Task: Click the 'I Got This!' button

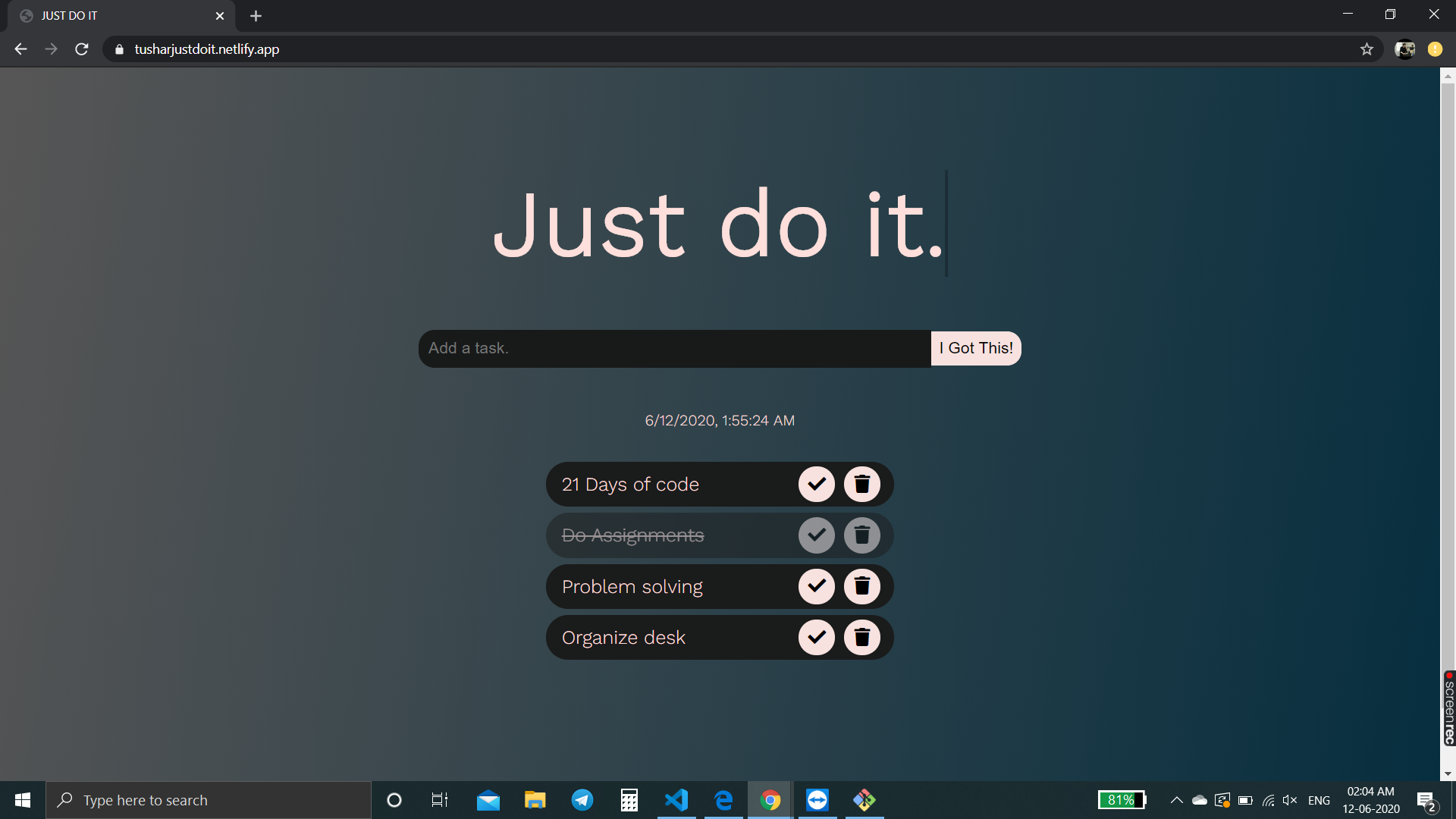Action: [x=976, y=348]
